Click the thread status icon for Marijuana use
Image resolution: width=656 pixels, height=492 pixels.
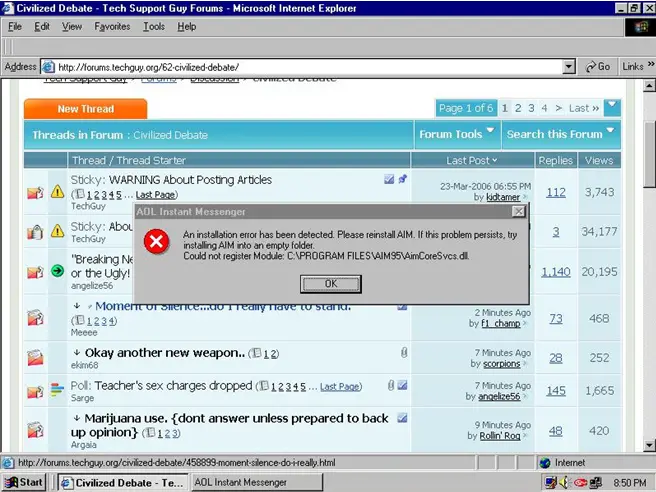pyautogui.click(x=35, y=430)
